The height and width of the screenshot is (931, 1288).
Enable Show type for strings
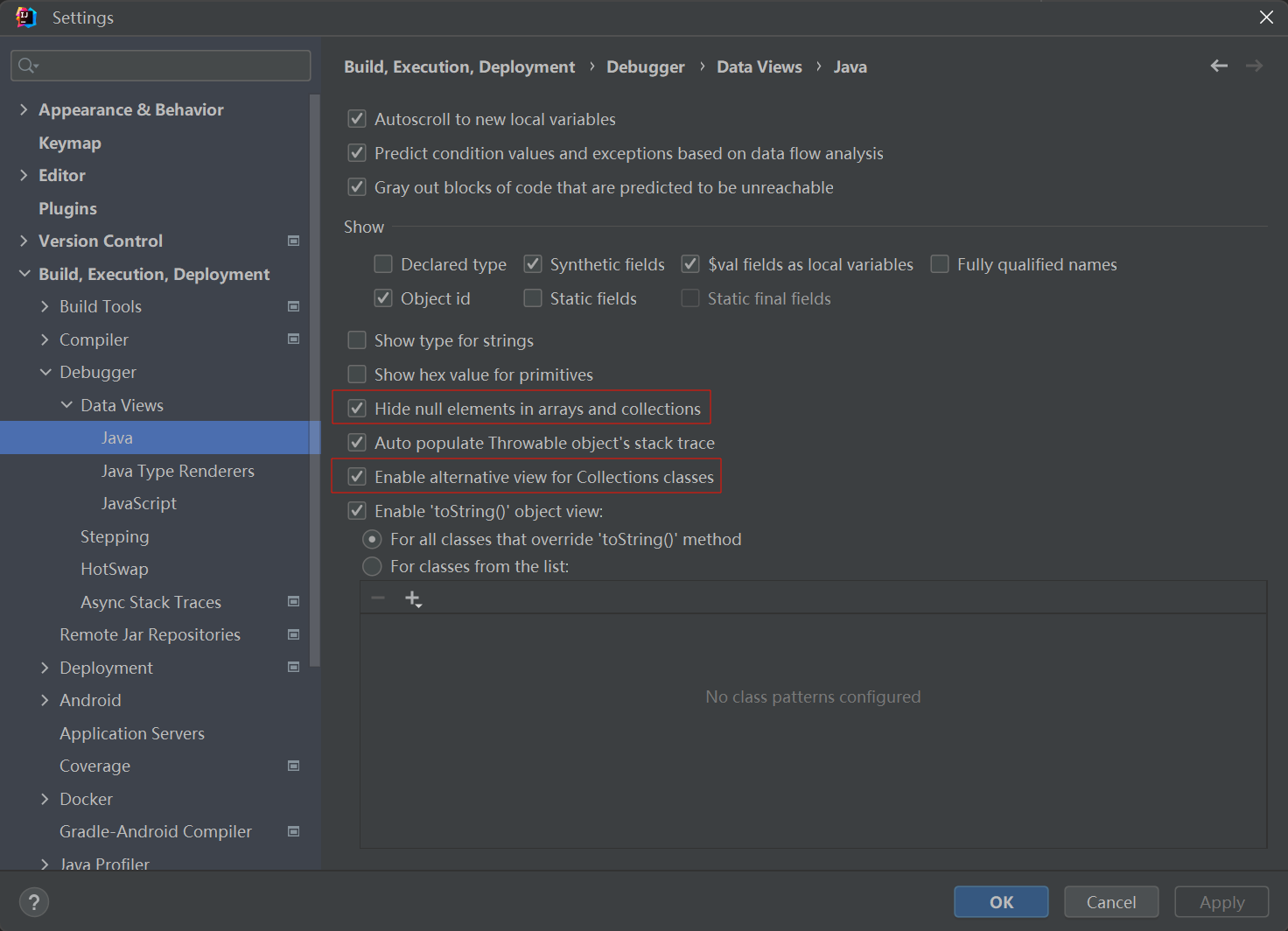(357, 339)
